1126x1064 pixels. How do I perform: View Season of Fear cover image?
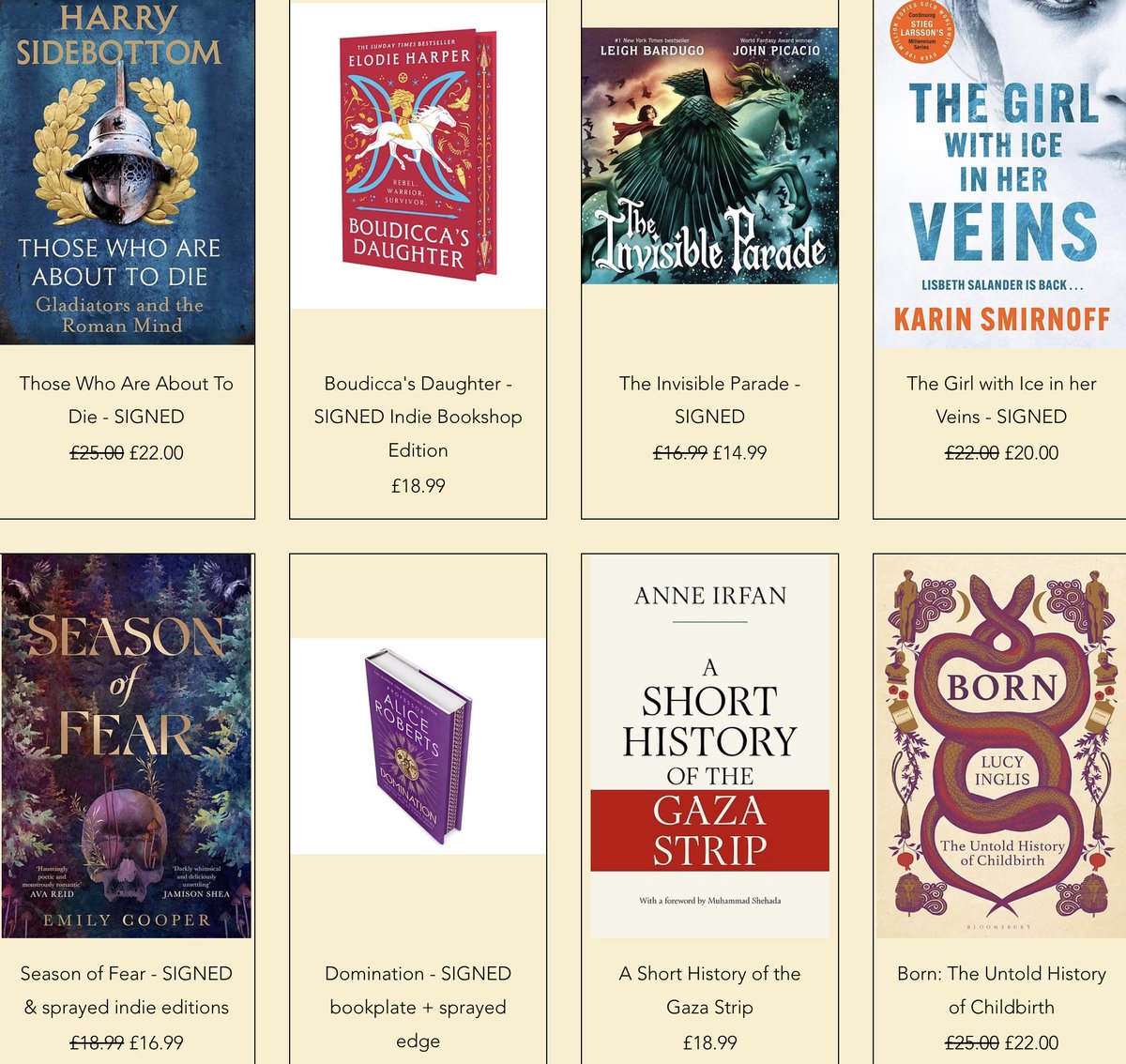pos(127,746)
